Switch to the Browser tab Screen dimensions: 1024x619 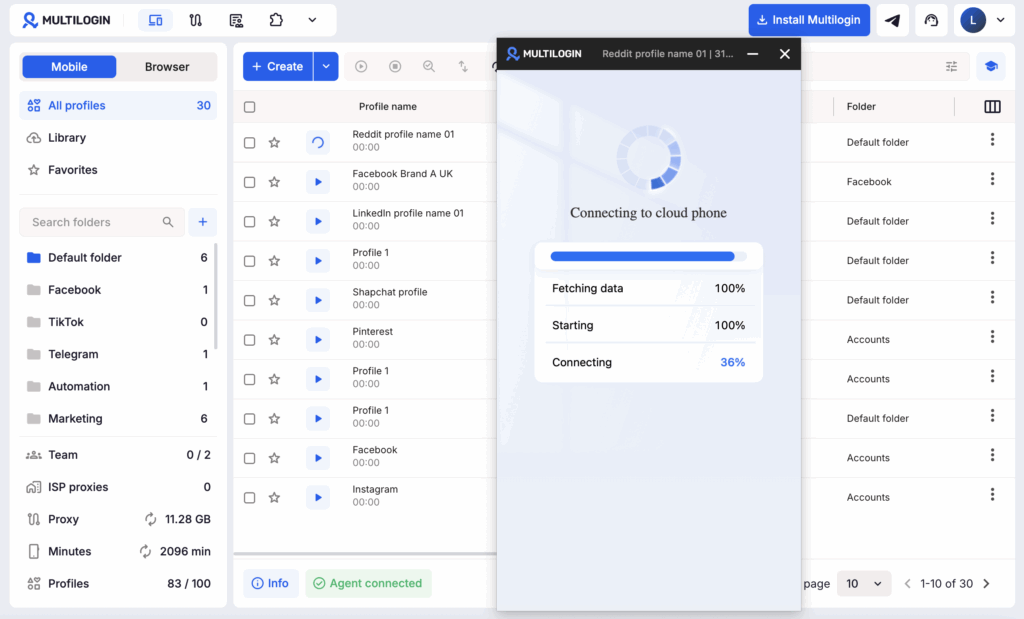click(167, 67)
